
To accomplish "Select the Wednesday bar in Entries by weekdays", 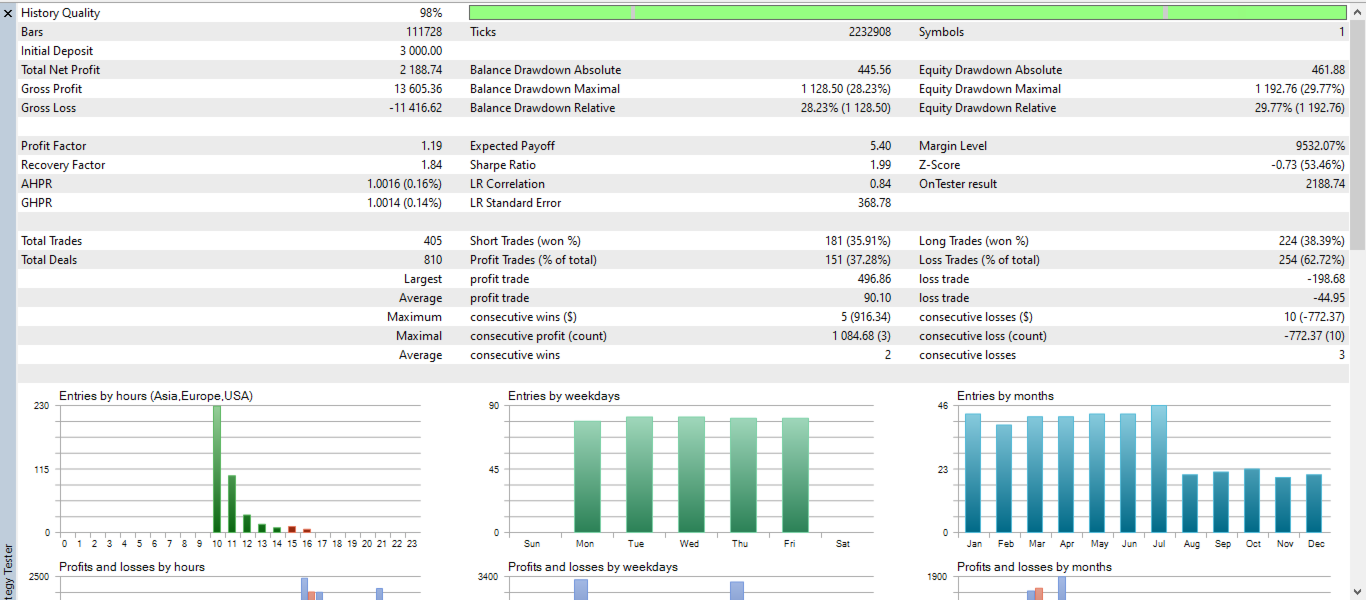I will tap(691, 475).
